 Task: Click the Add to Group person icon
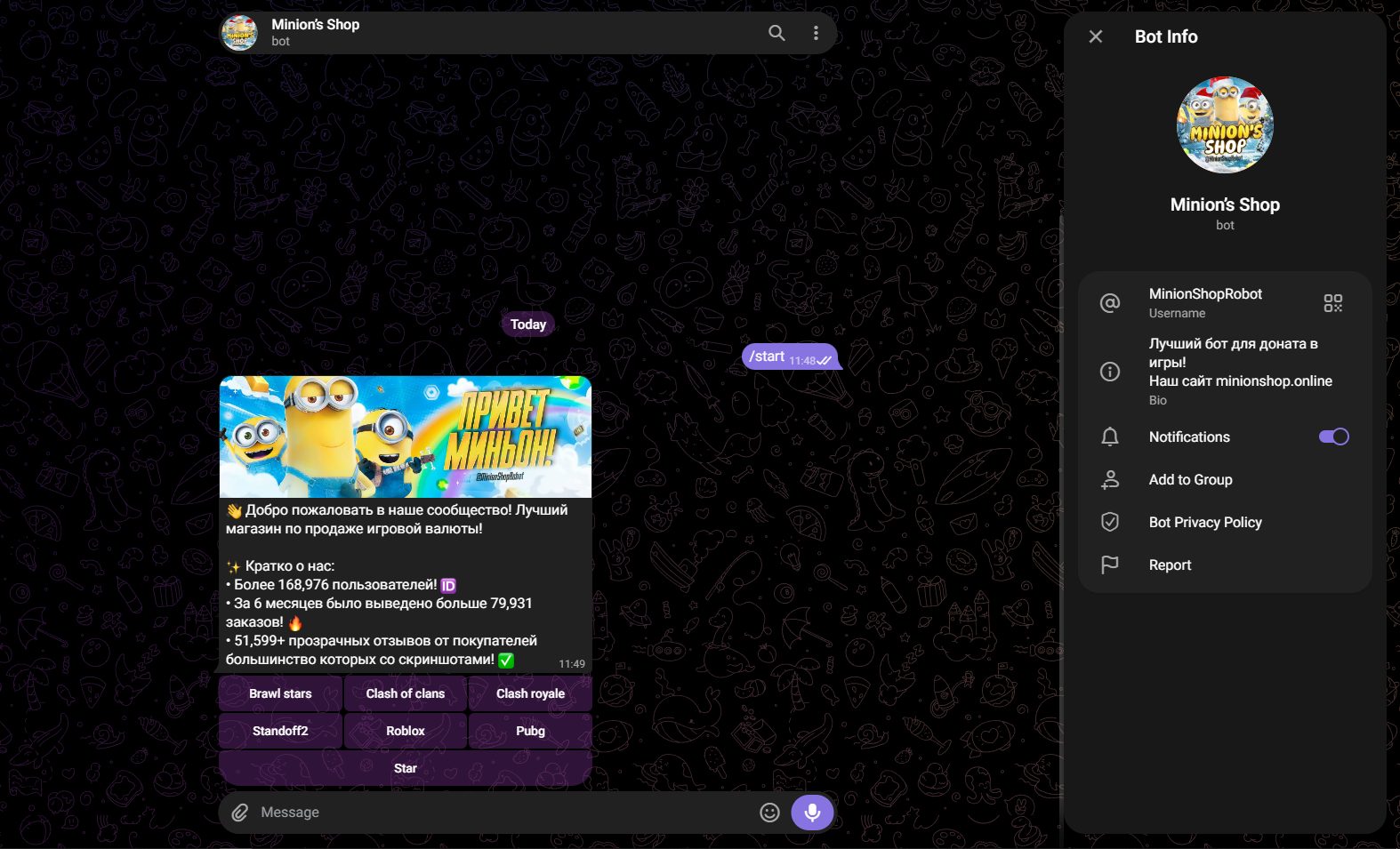[1110, 479]
